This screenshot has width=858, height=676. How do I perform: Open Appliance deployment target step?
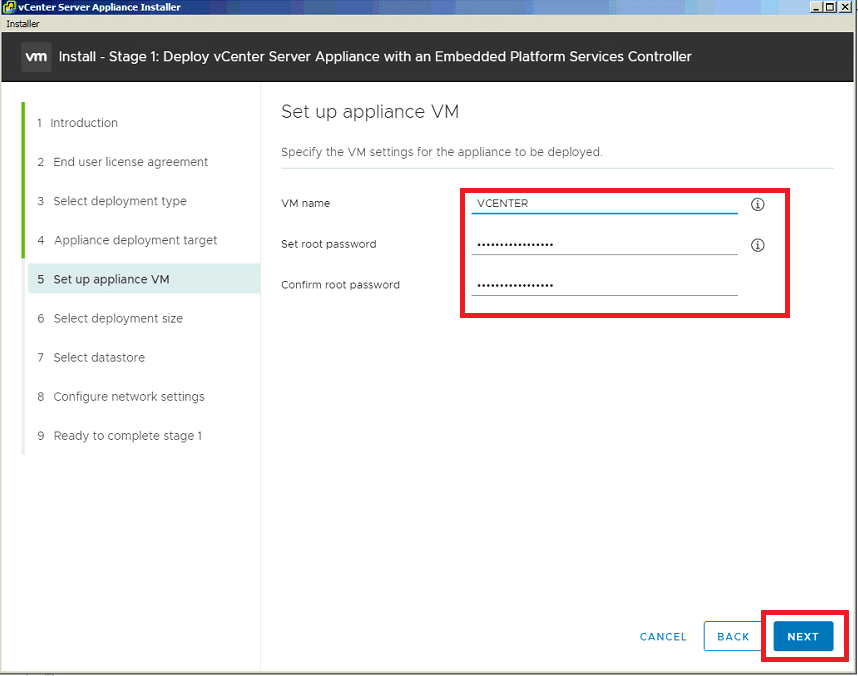[x=127, y=240]
